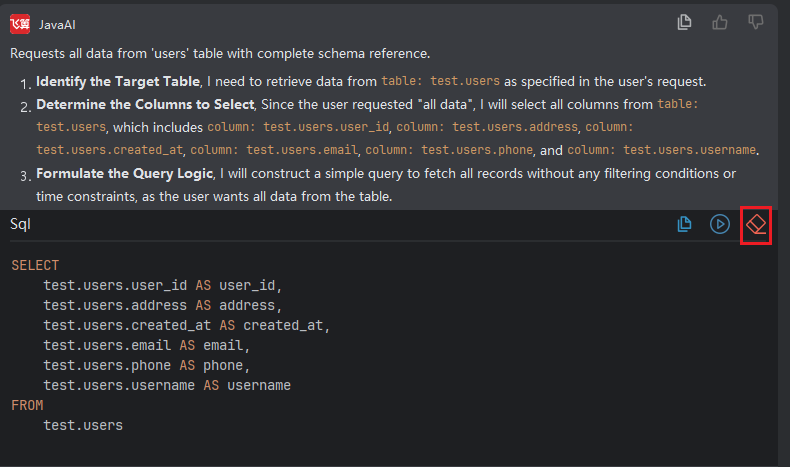Give the response a thumbs up

(x=720, y=22)
